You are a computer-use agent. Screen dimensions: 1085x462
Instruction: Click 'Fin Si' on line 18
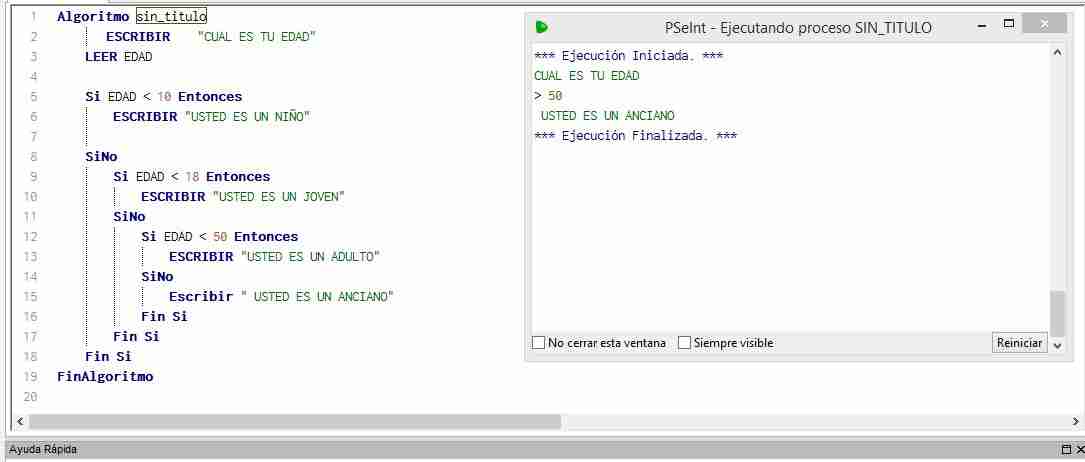pos(108,357)
